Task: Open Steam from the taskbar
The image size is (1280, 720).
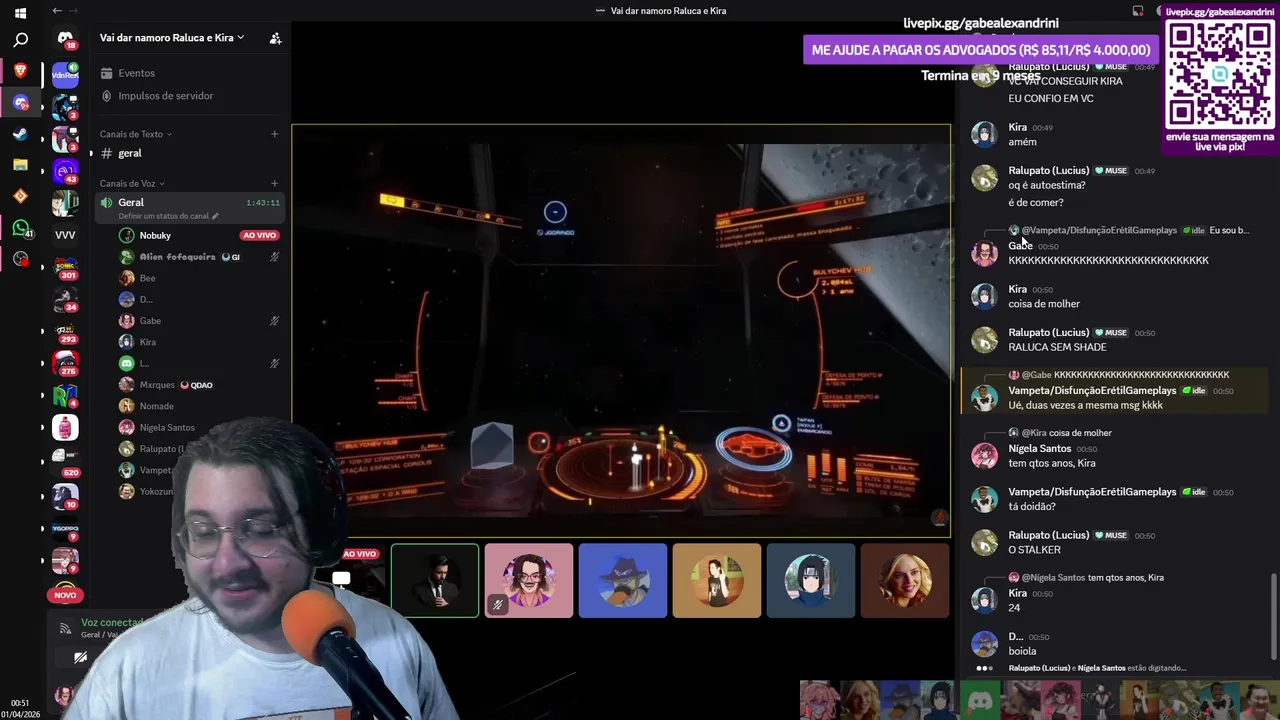Action: click(20, 134)
